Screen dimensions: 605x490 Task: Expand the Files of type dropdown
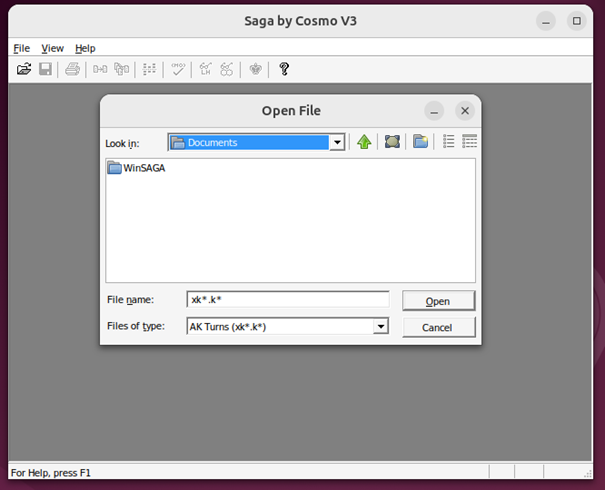click(x=380, y=326)
